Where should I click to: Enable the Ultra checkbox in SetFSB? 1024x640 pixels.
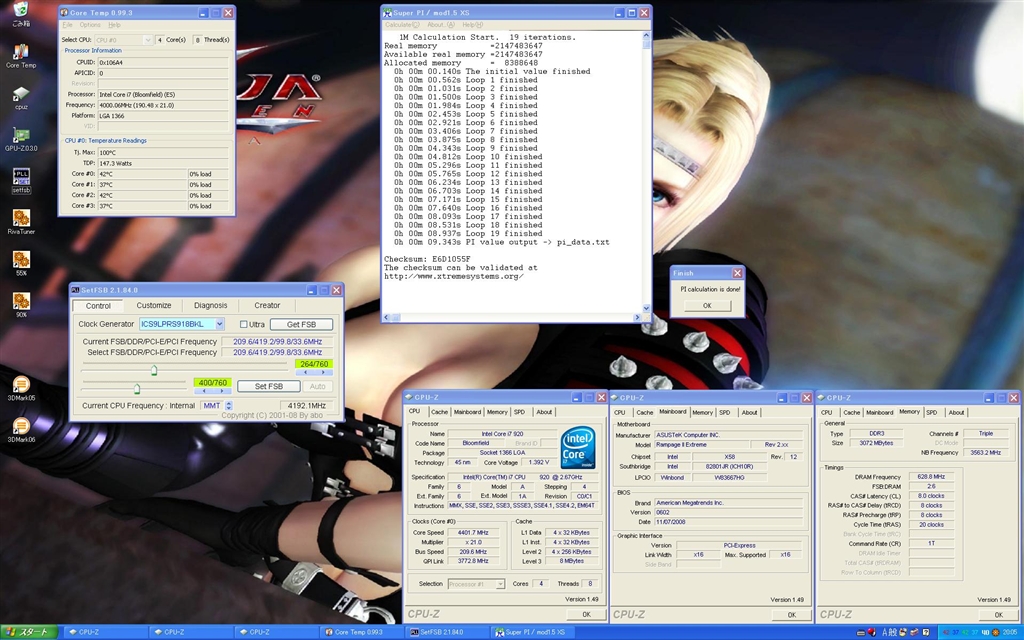pyautogui.click(x=244, y=324)
